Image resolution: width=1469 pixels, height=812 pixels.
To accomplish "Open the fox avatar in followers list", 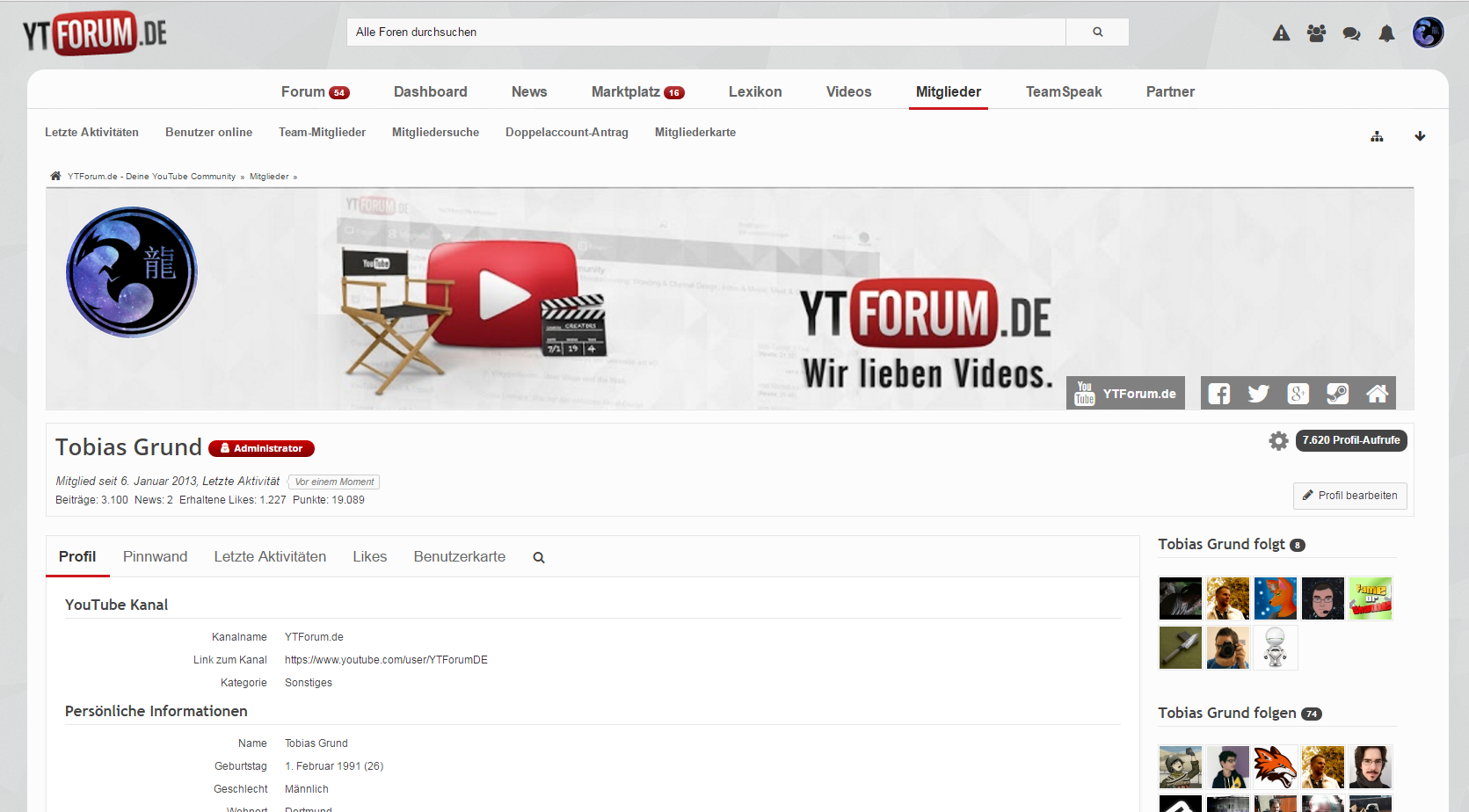I will pyautogui.click(x=1275, y=766).
